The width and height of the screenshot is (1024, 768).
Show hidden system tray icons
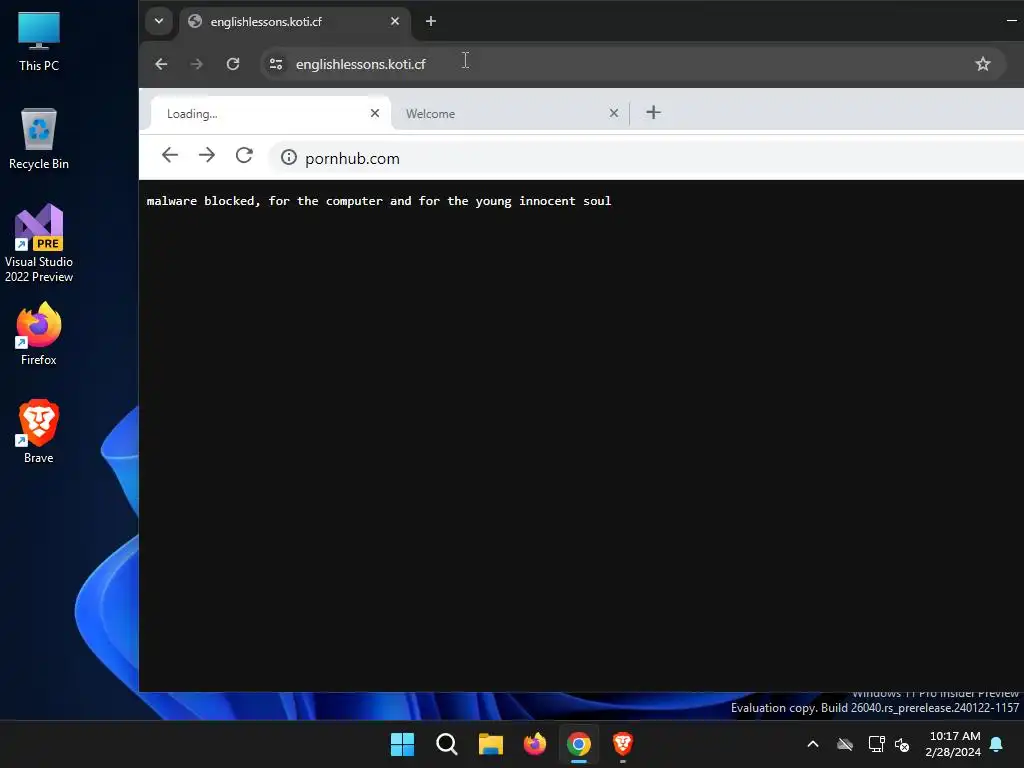[x=813, y=744]
